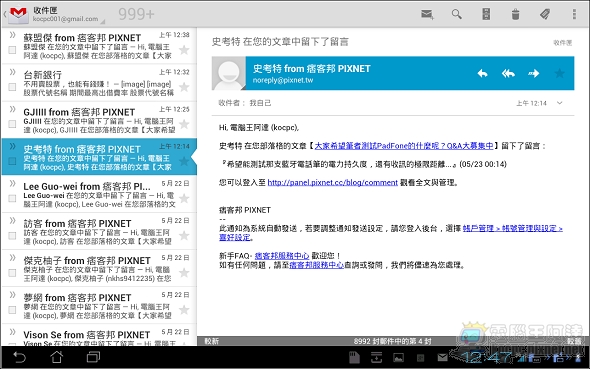Reply all using the double-arrow icon

tap(508, 73)
